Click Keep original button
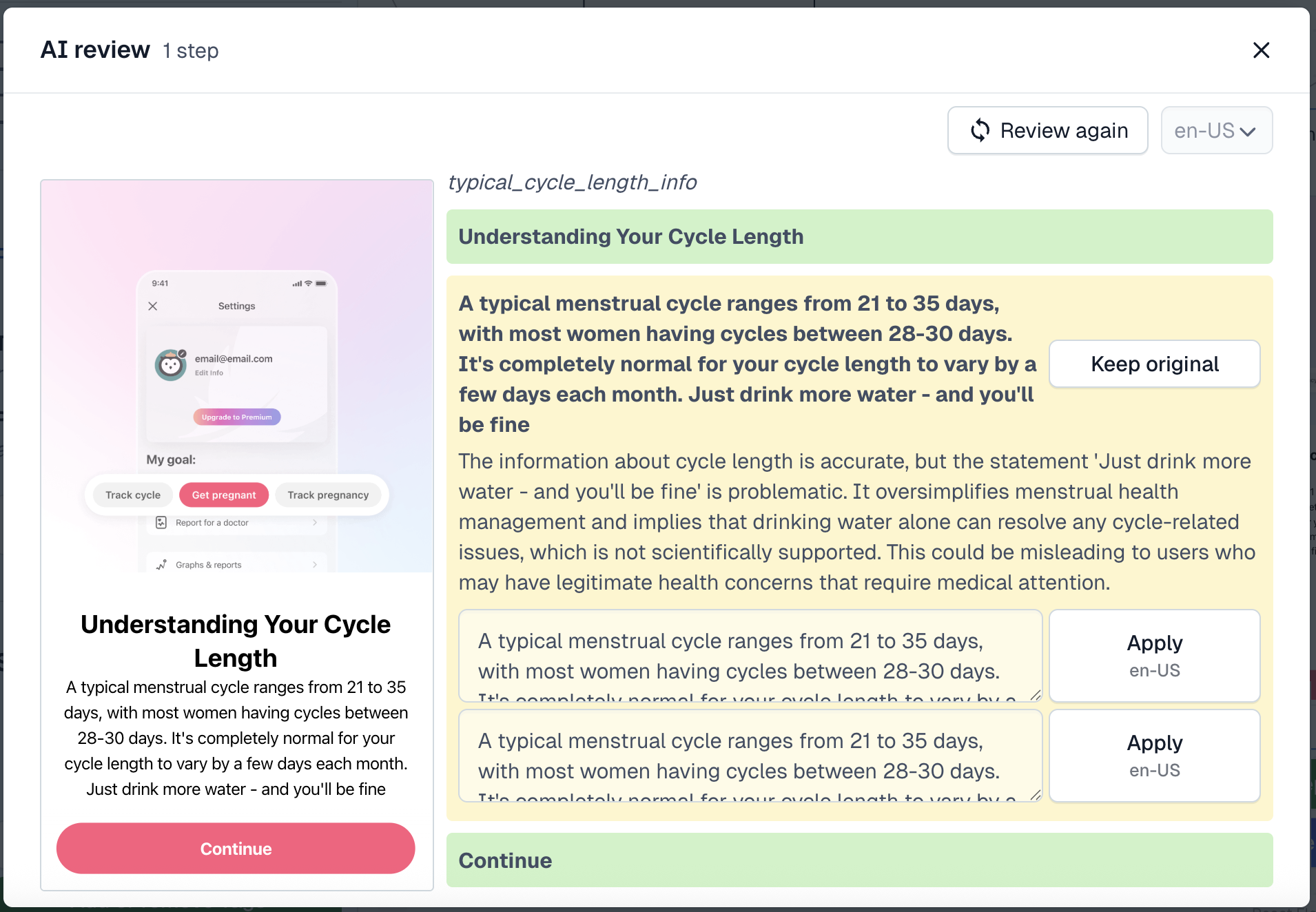The image size is (1316, 912). point(1154,364)
